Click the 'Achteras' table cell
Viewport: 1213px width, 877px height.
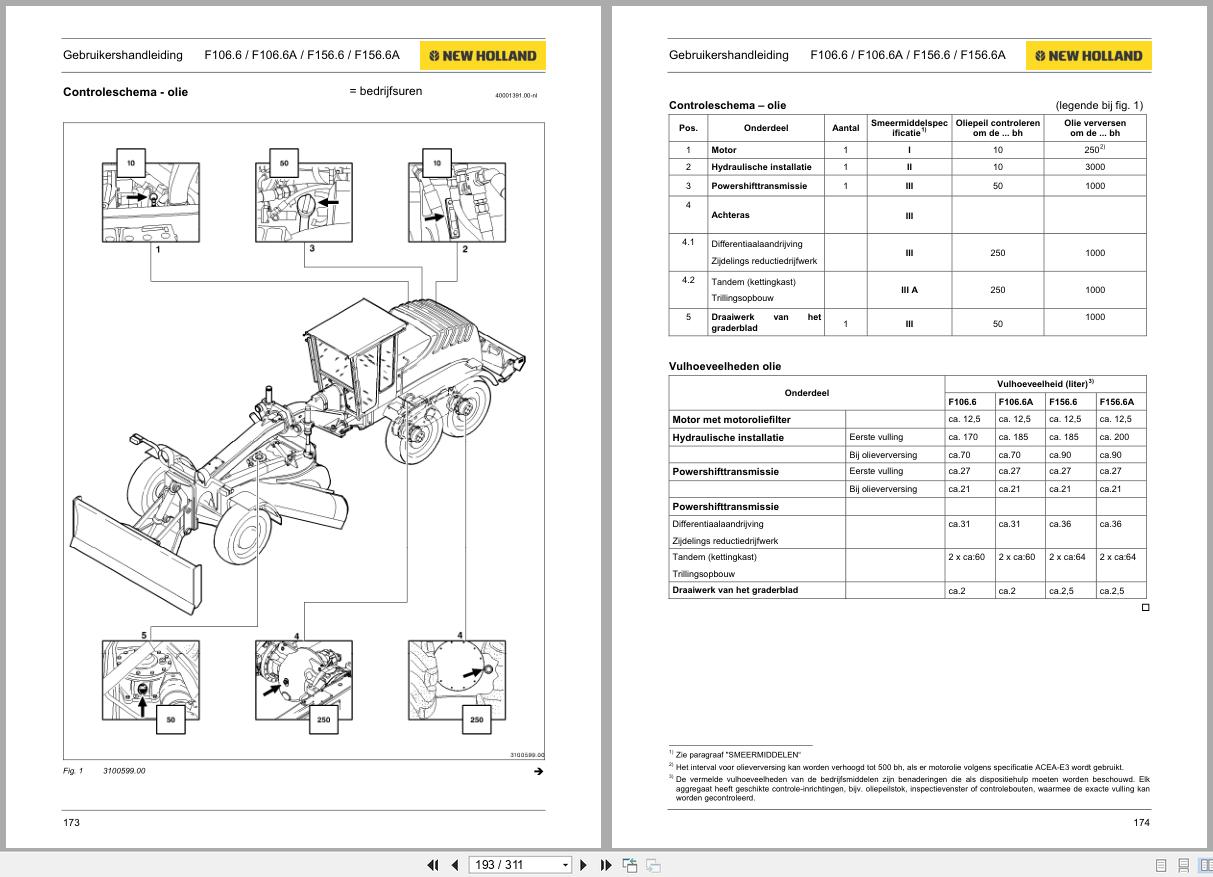tap(766, 215)
